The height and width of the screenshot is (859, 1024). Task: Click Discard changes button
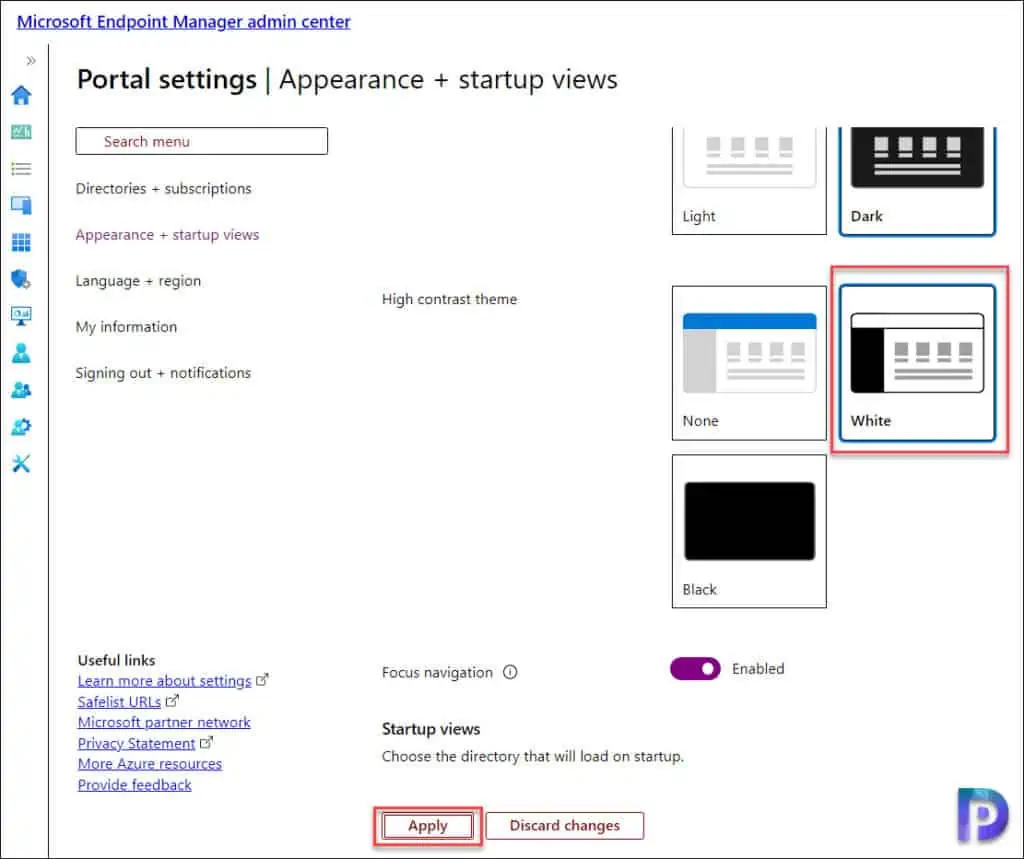(565, 826)
